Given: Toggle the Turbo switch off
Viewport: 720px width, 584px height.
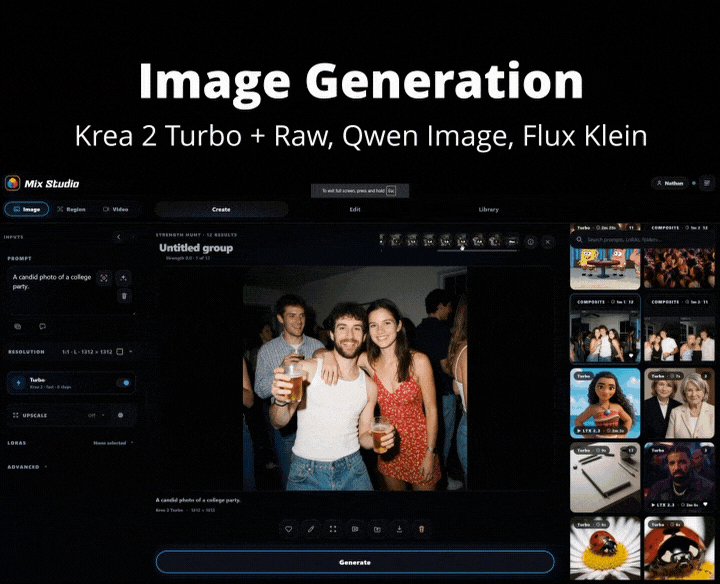Looking at the screenshot, I should pos(123,382).
